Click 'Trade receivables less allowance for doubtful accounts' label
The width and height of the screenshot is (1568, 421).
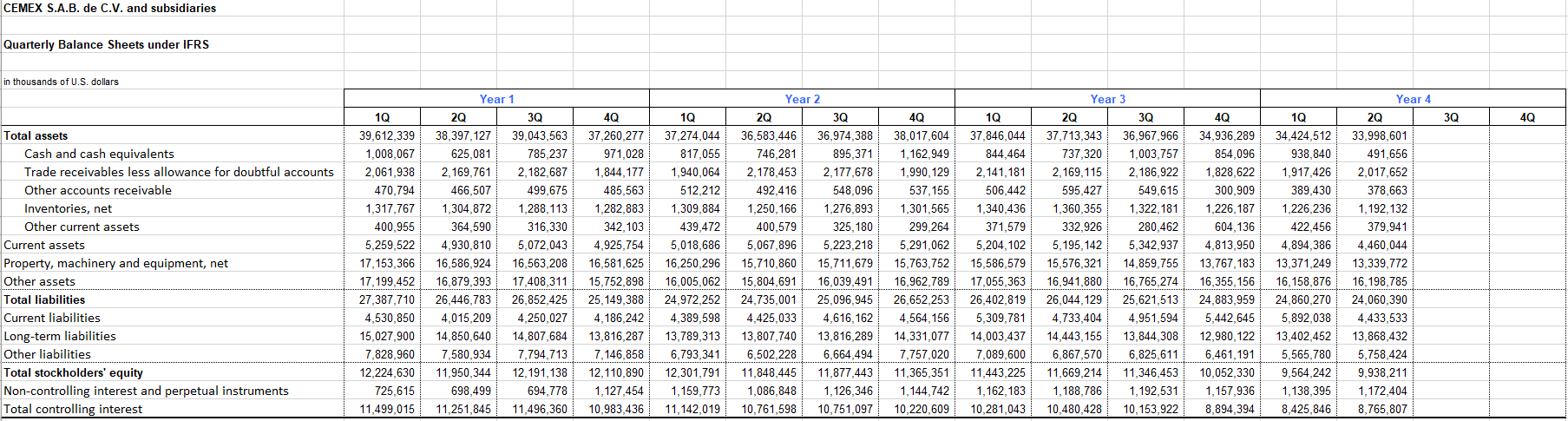[x=179, y=172]
